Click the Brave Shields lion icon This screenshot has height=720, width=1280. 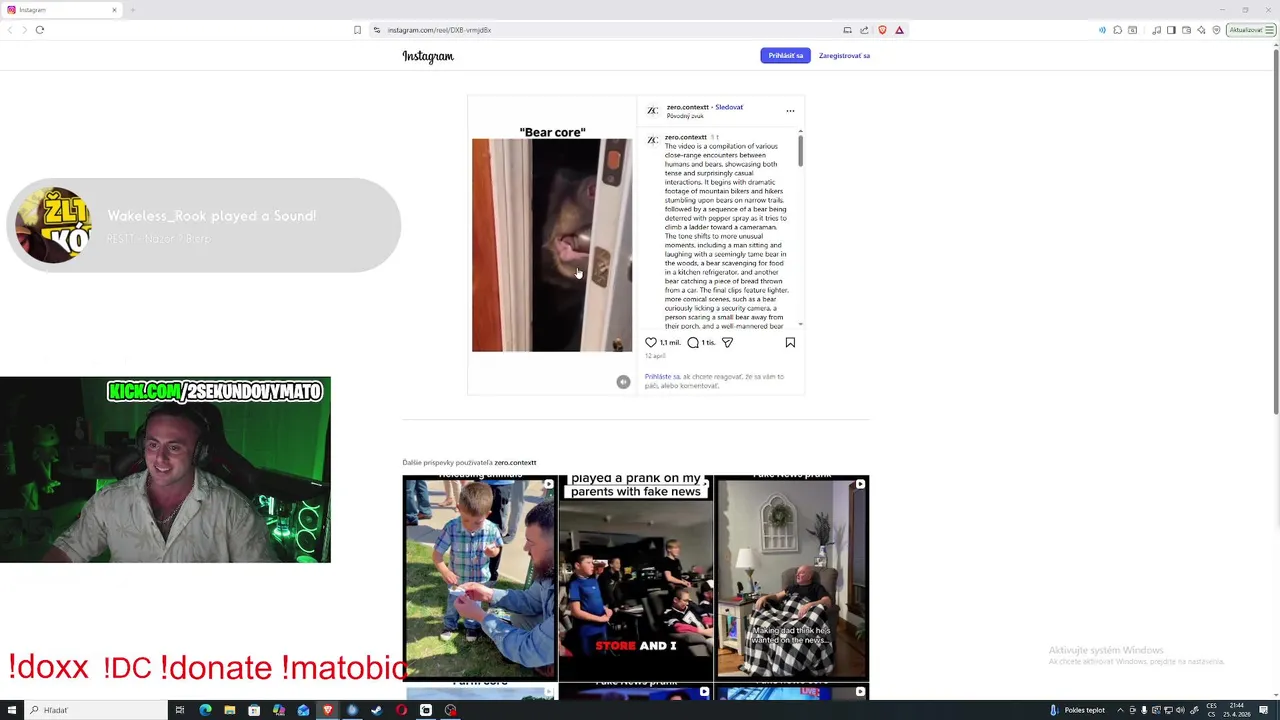[882, 30]
